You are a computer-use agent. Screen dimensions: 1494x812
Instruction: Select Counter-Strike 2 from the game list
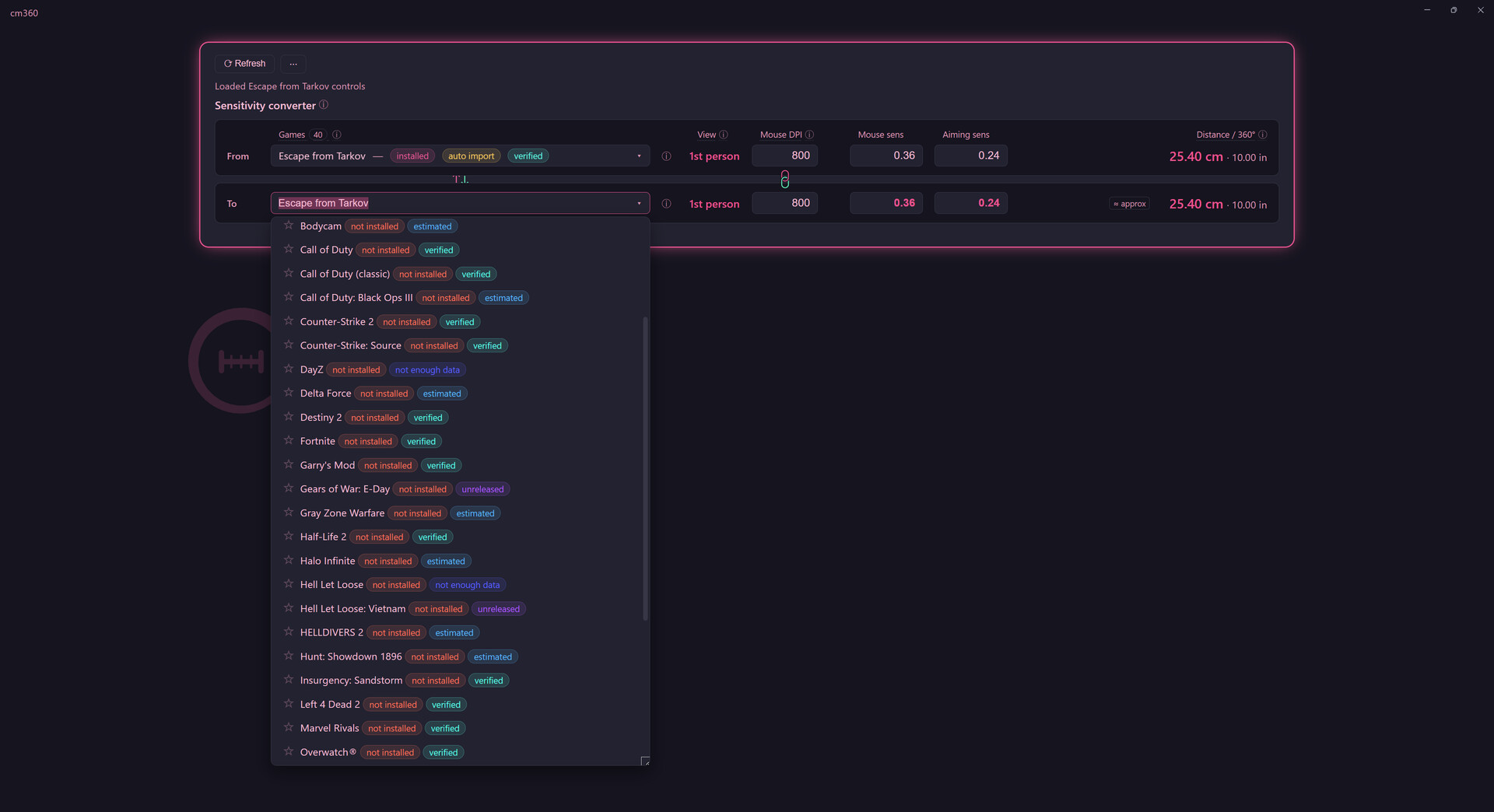pyautogui.click(x=458, y=322)
